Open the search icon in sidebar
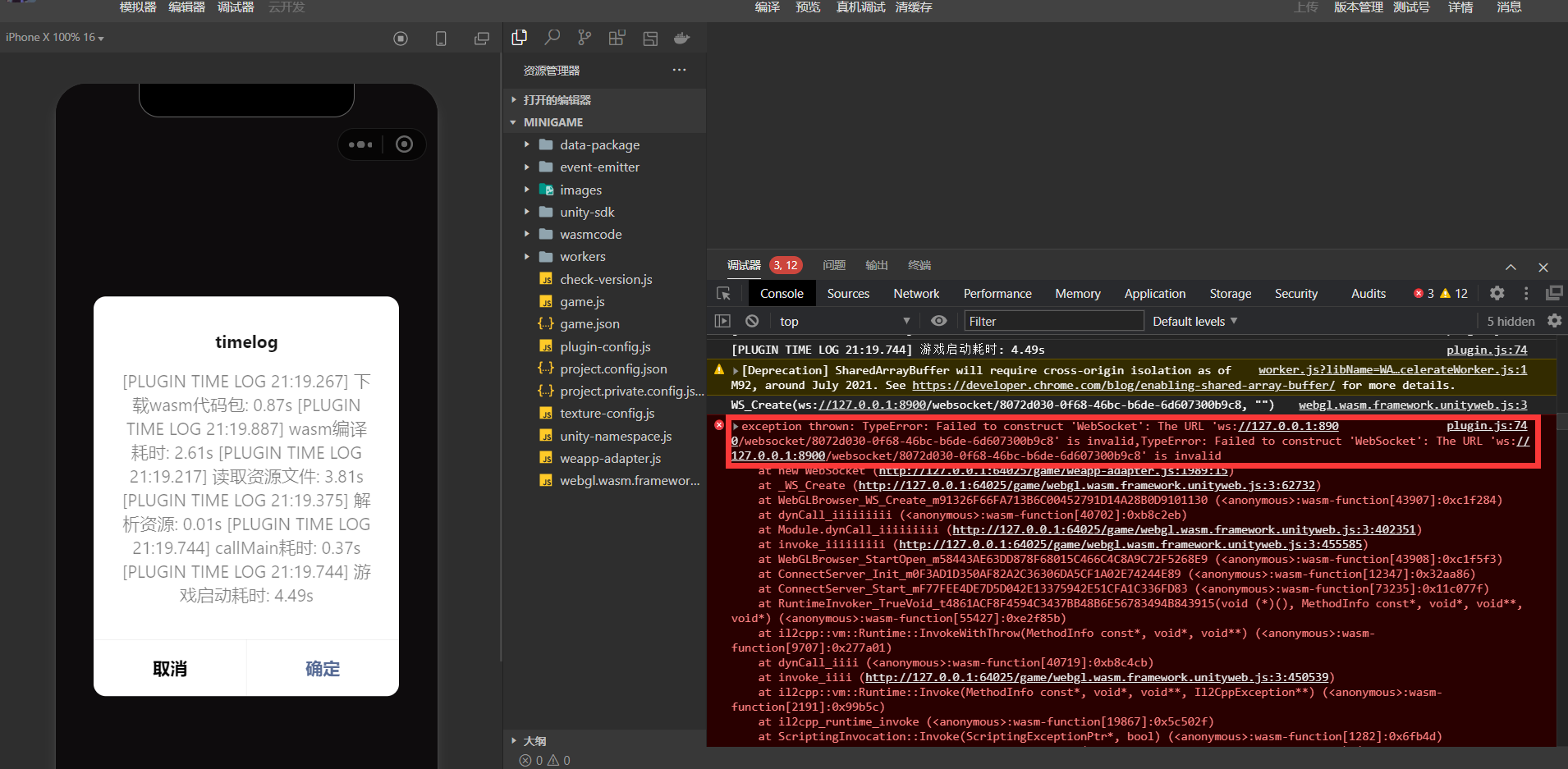This screenshot has width=1568, height=769. 552,38
